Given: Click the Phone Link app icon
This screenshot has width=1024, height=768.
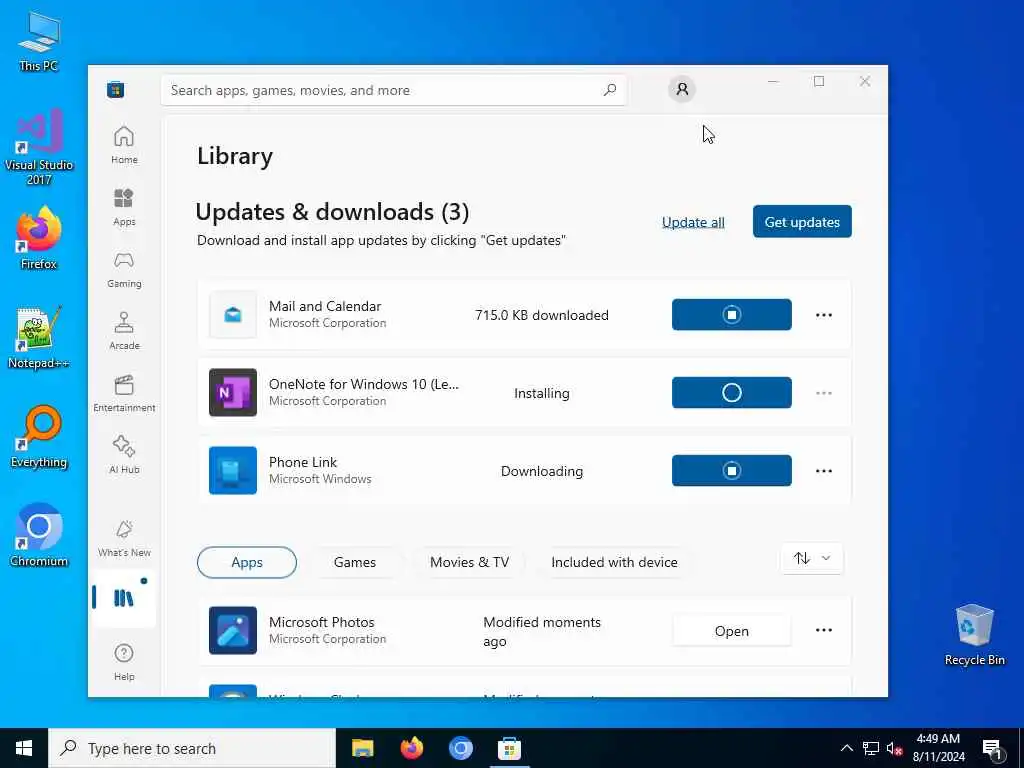Looking at the screenshot, I should coord(232,471).
